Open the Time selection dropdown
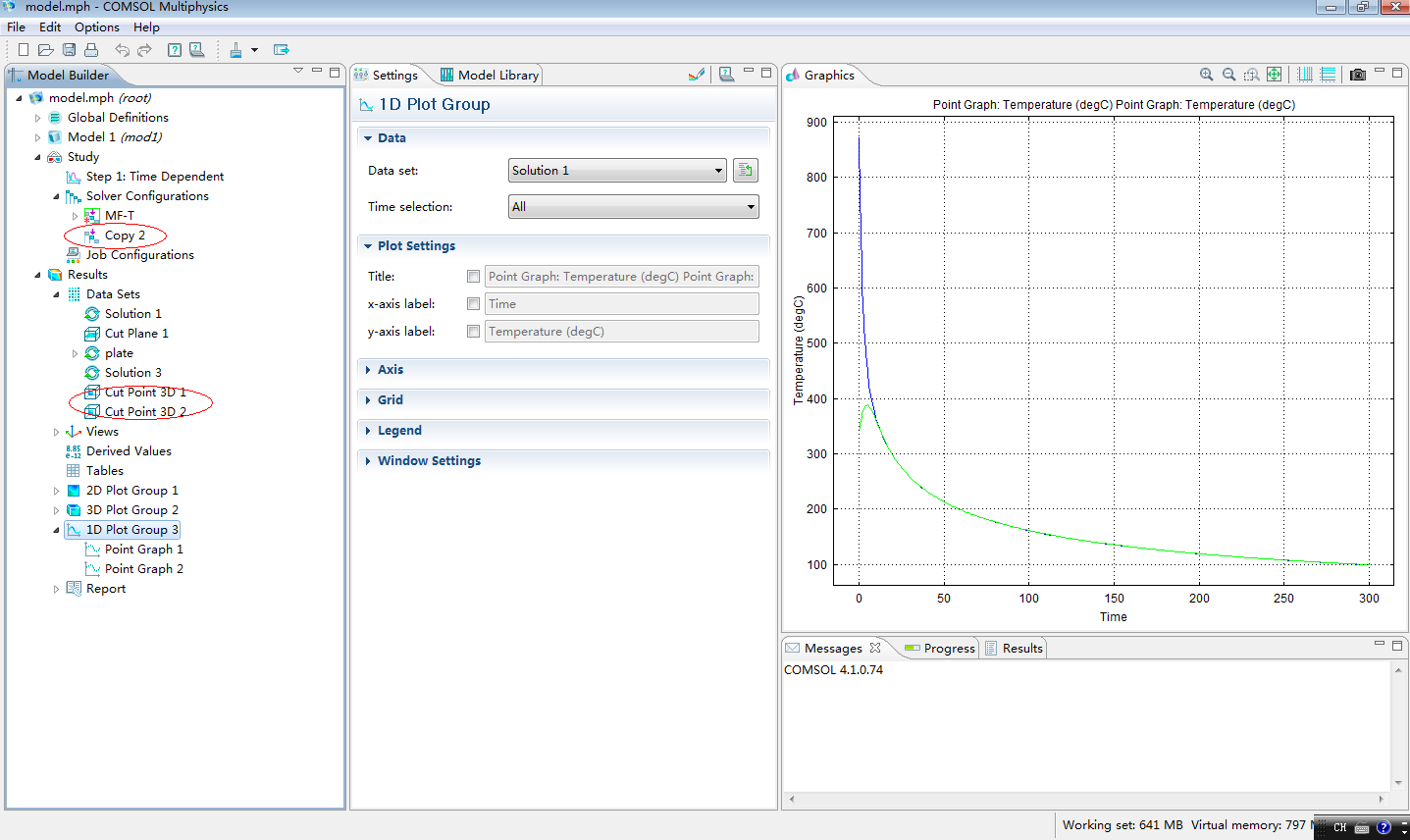This screenshot has width=1410, height=840. [x=633, y=207]
